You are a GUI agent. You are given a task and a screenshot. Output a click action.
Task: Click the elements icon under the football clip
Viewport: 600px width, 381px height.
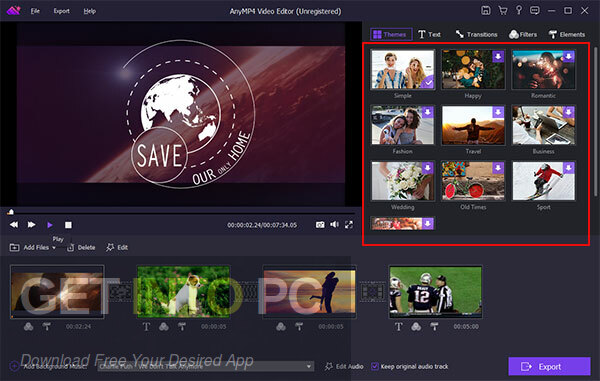click(434, 326)
